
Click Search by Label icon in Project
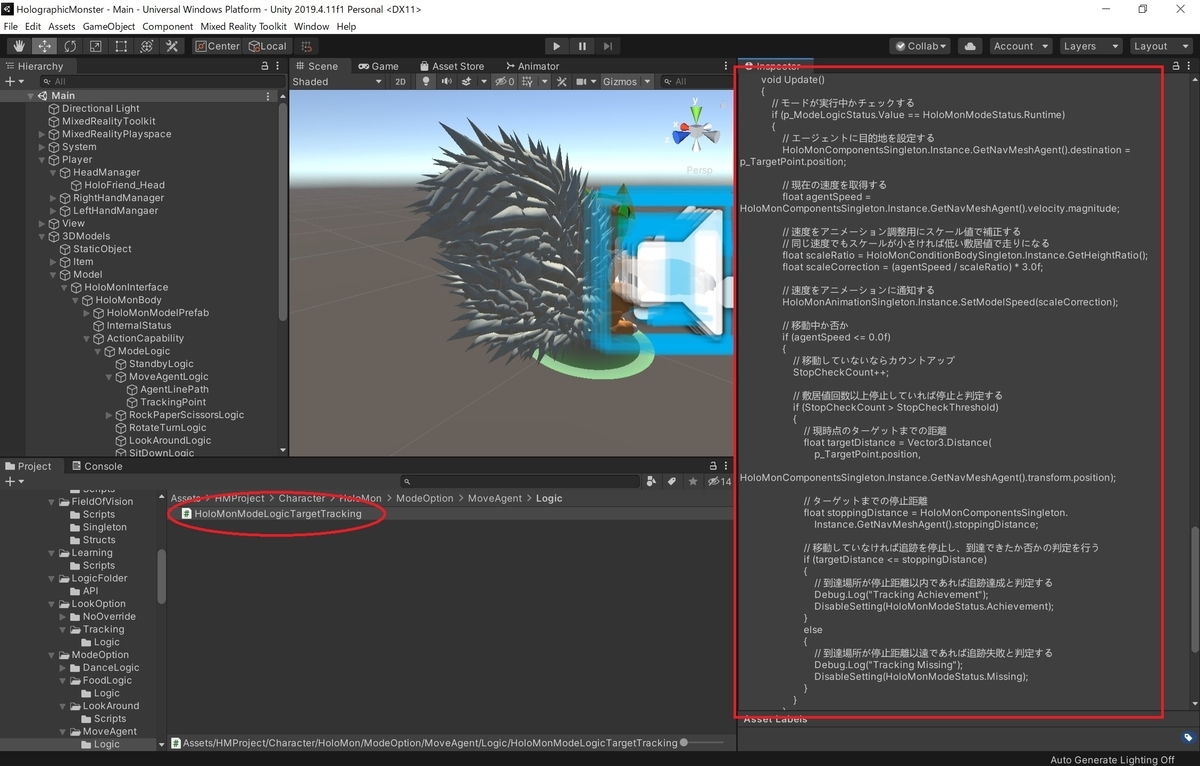[672, 482]
